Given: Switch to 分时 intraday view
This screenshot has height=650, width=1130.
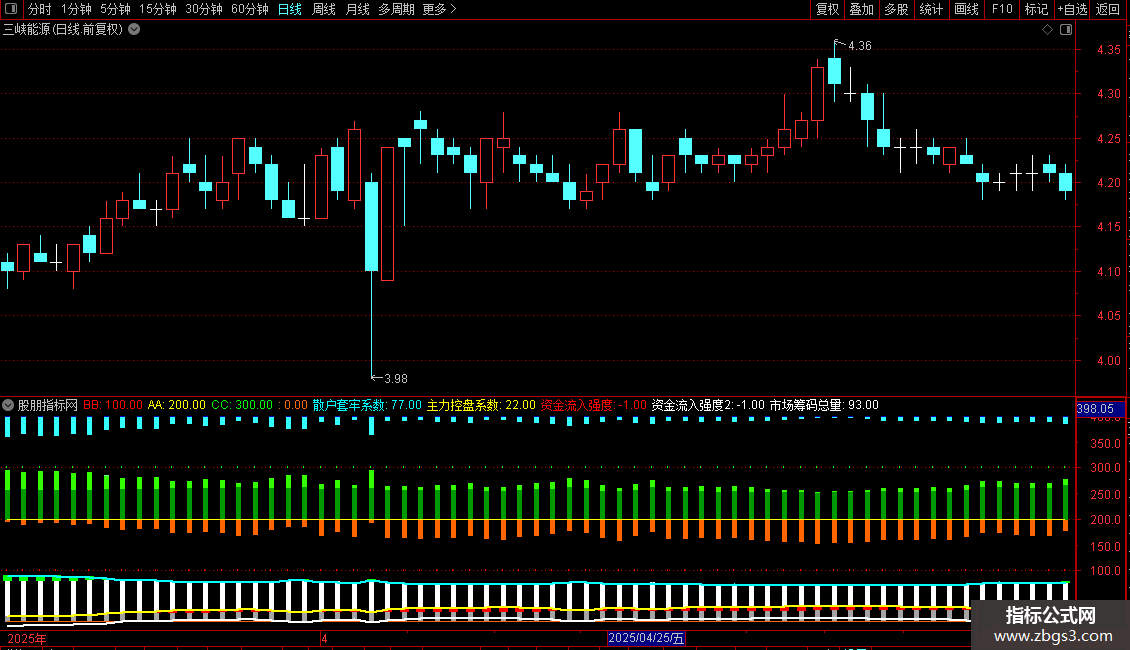Looking at the screenshot, I should point(40,9).
